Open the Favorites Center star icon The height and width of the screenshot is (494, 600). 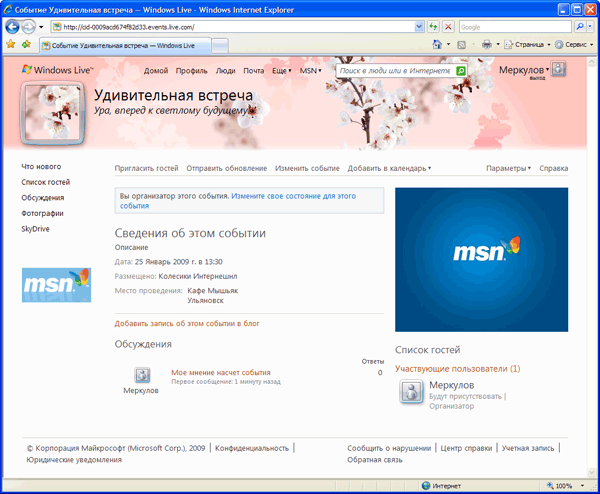(11, 44)
